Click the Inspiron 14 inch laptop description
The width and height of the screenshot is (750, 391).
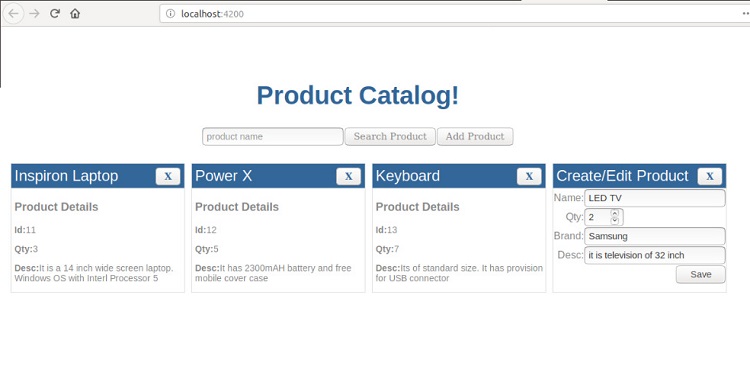coord(94,273)
